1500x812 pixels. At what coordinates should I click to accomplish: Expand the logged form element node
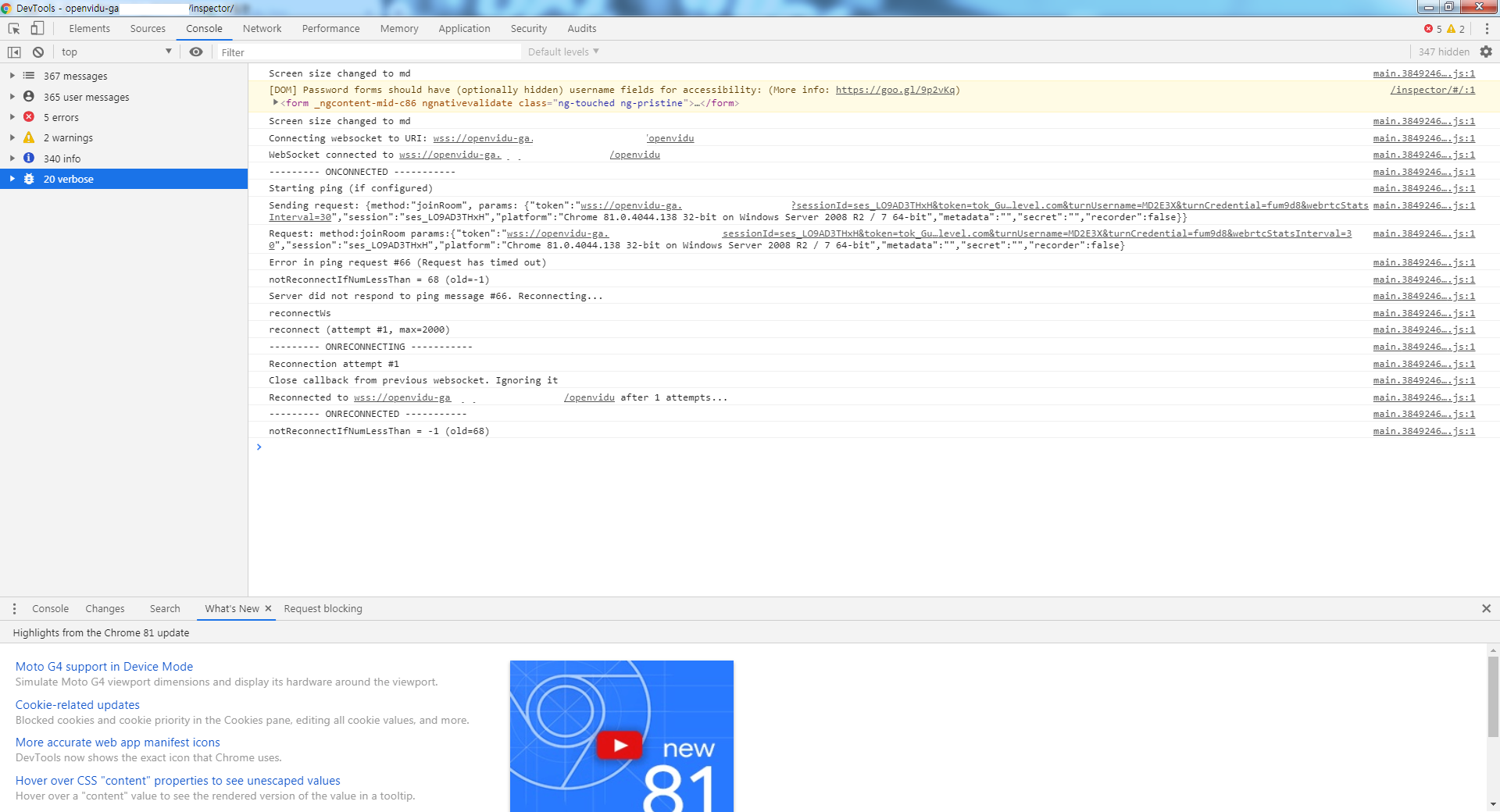275,102
